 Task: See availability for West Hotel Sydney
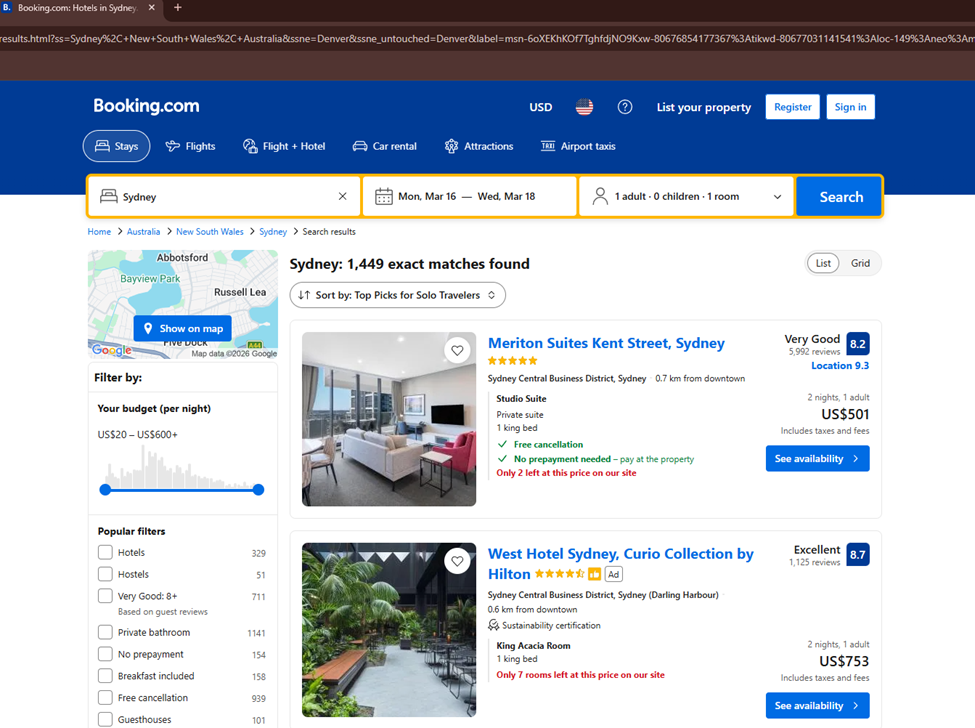point(817,706)
